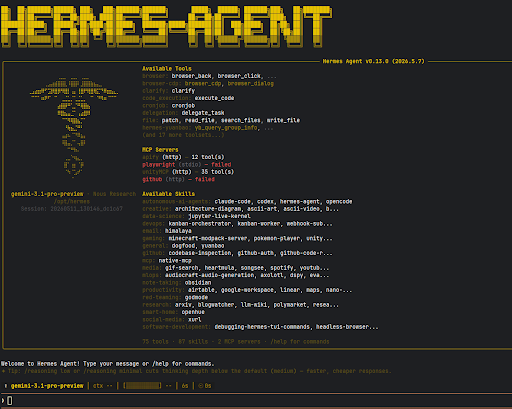Image resolution: width=512 pixels, height=409 pixels.
Task: Click the failed 'github (http)' MCP server
Action: [178, 179]
